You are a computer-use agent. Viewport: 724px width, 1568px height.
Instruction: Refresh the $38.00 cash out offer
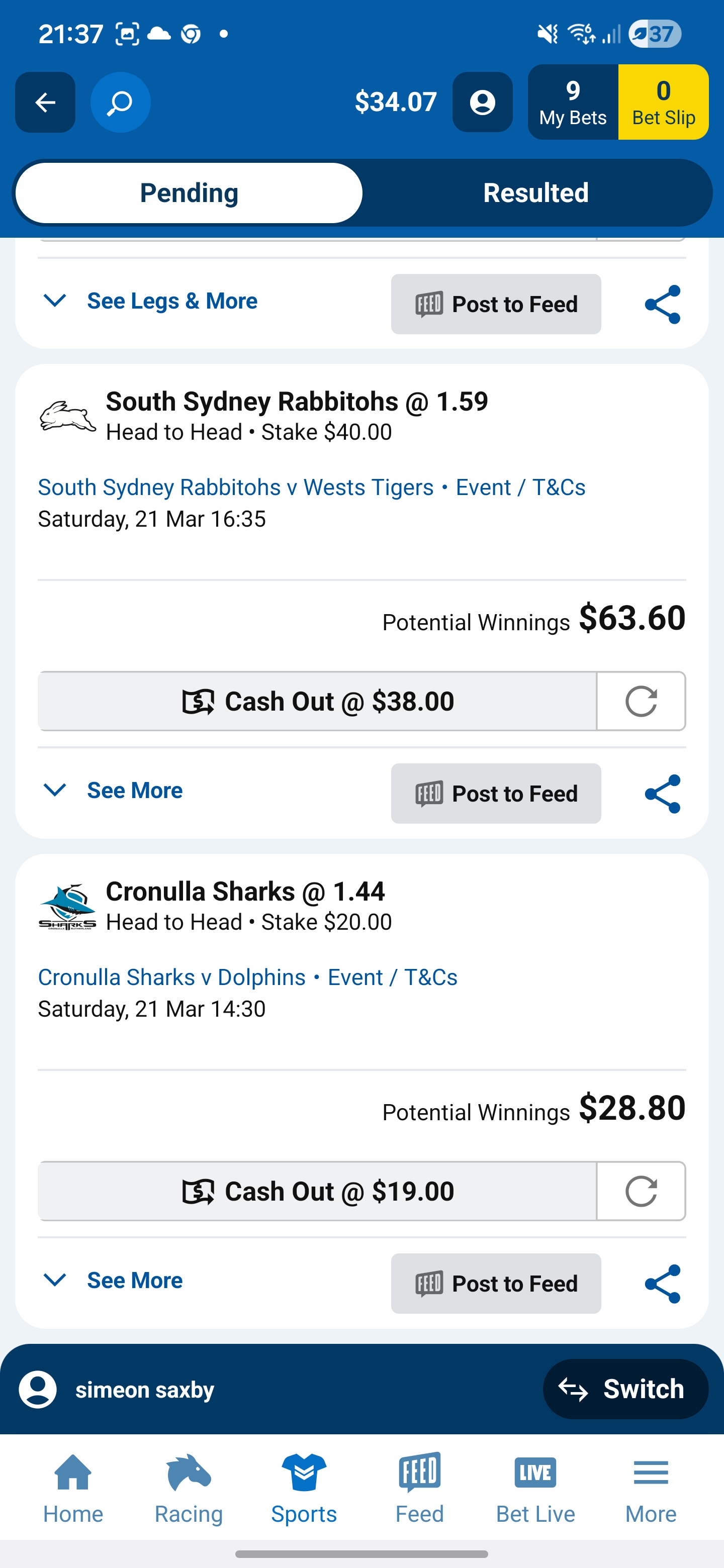tap(641, 701)
